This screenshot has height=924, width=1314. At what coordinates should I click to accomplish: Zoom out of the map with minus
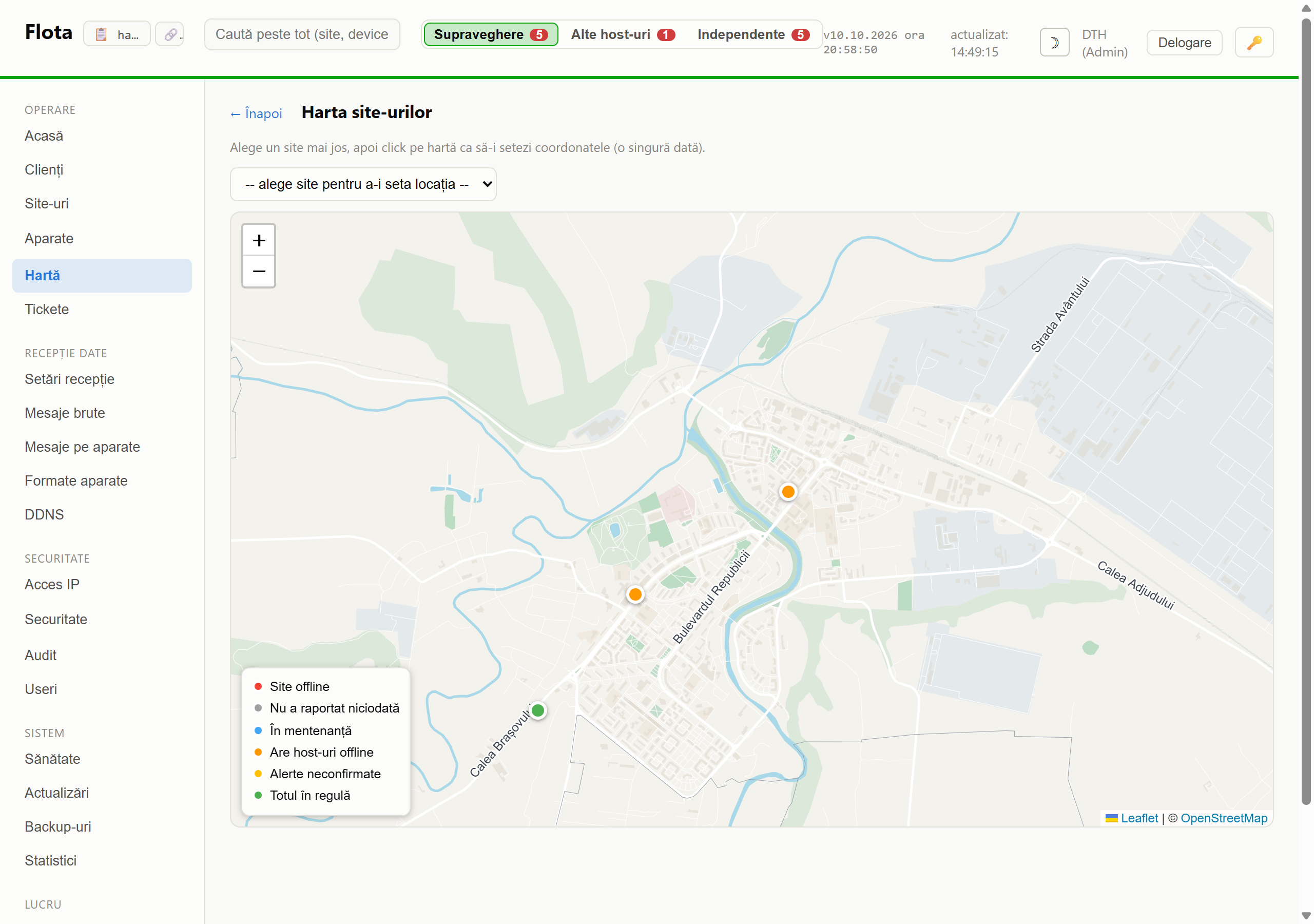click(x=259, y=272)
